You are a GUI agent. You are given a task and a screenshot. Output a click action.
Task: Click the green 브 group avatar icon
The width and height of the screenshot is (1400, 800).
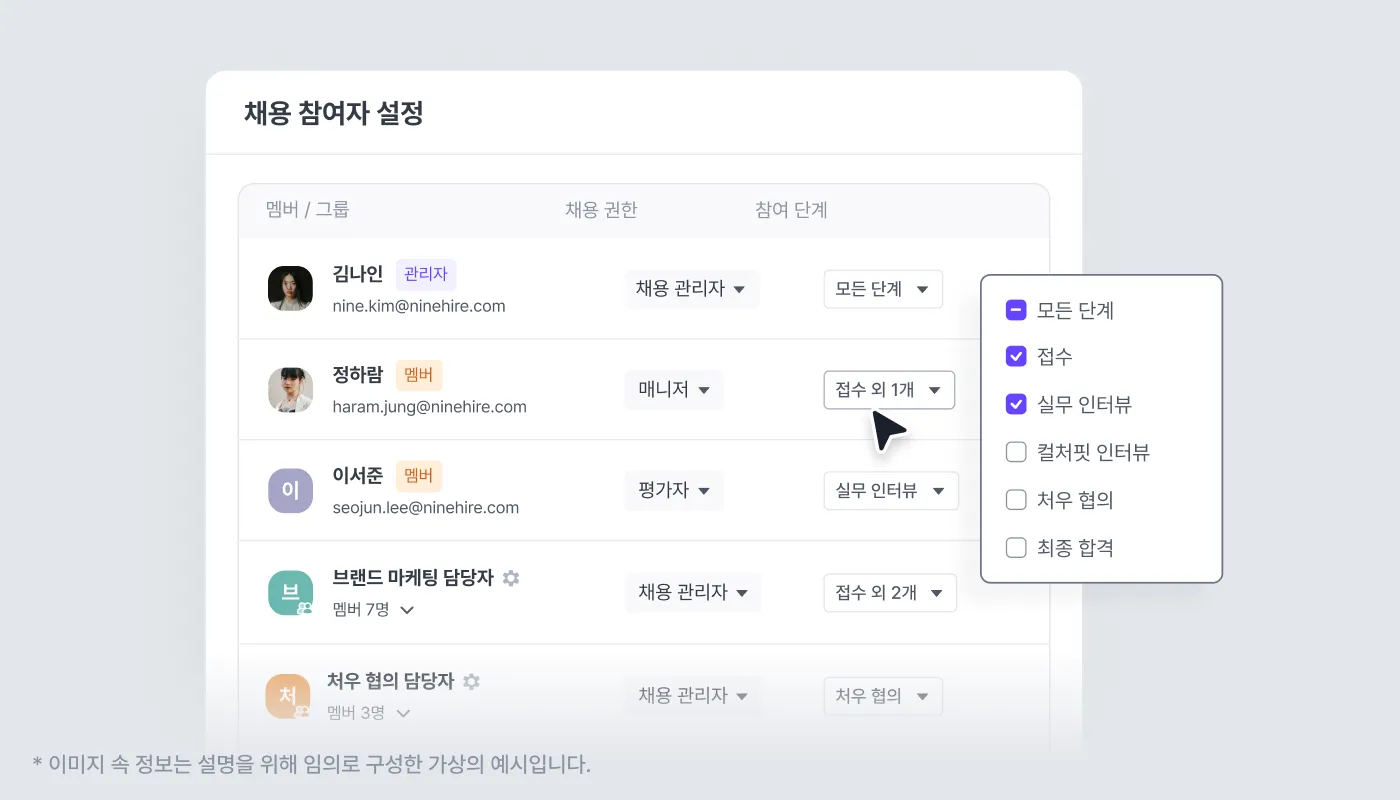[x=291, y=593]
